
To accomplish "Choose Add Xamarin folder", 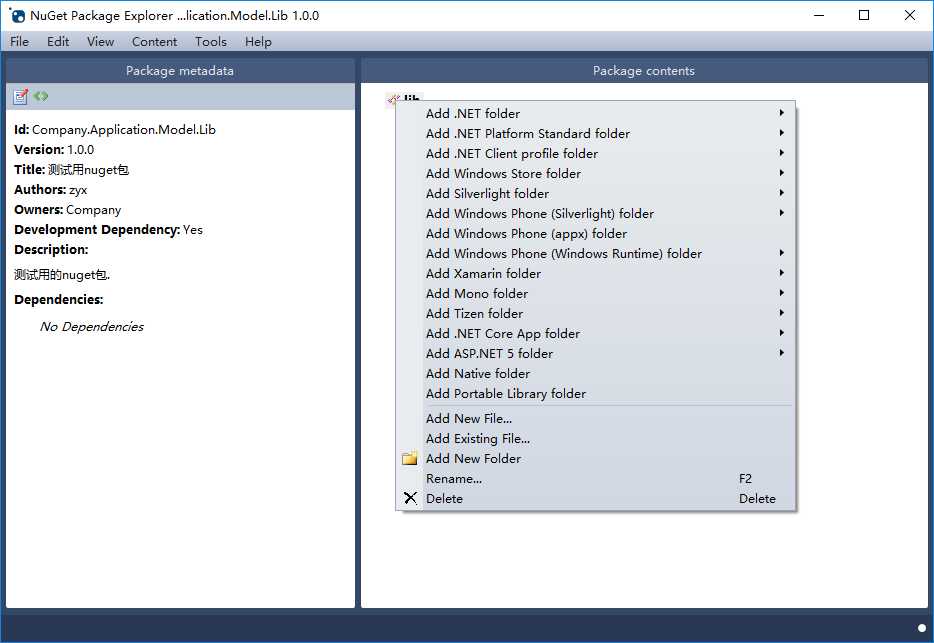I will (x=596, y=273).
